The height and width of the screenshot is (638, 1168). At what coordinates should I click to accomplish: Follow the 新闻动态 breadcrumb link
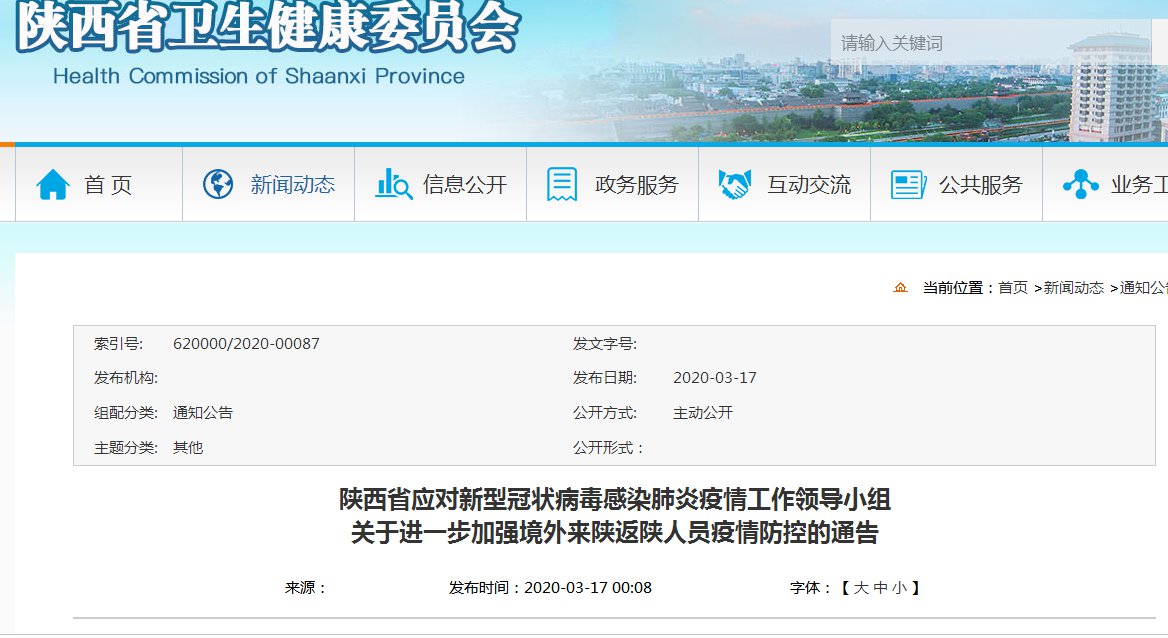click(1073, 288)
